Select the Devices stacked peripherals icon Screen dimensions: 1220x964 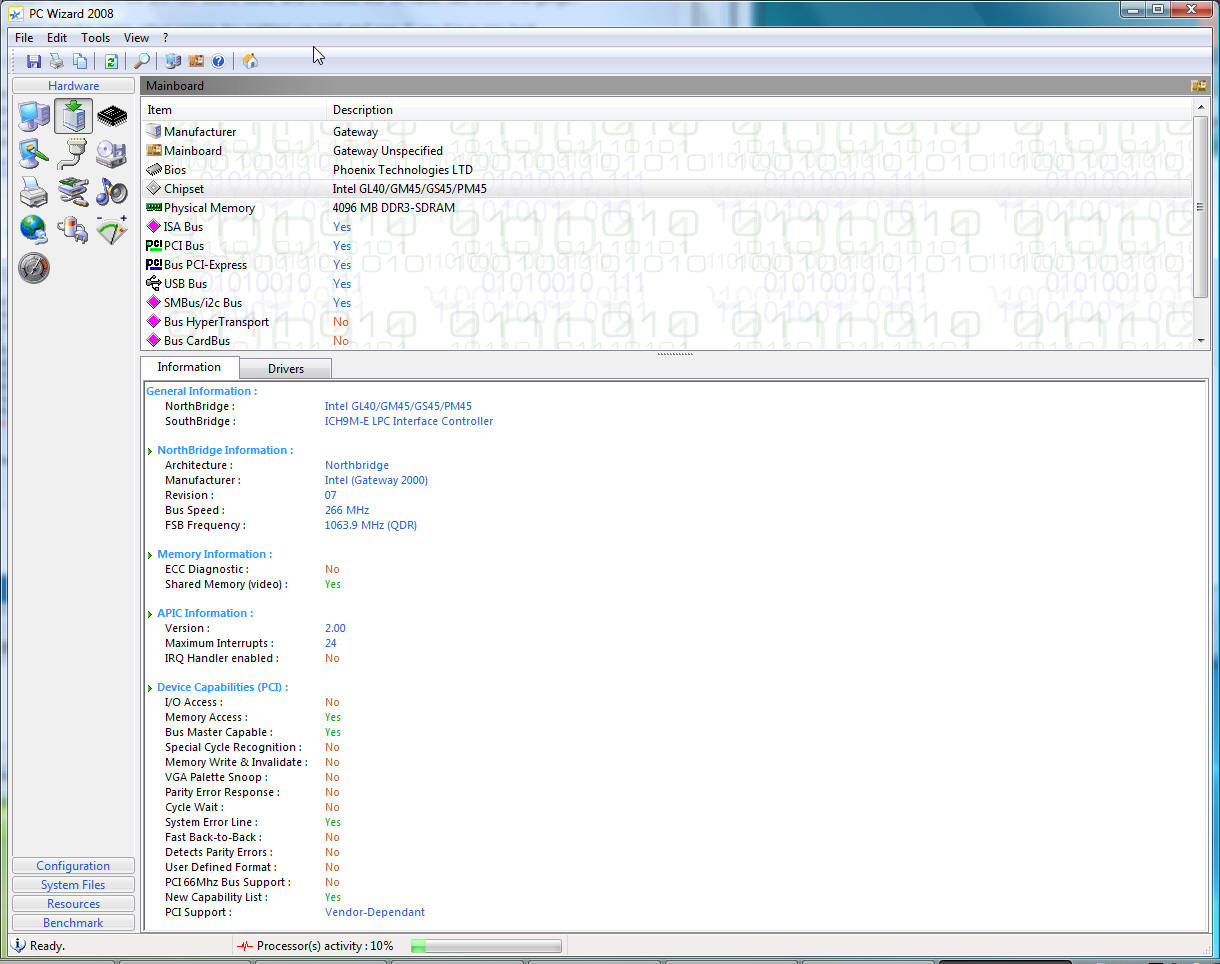(73, 192)
